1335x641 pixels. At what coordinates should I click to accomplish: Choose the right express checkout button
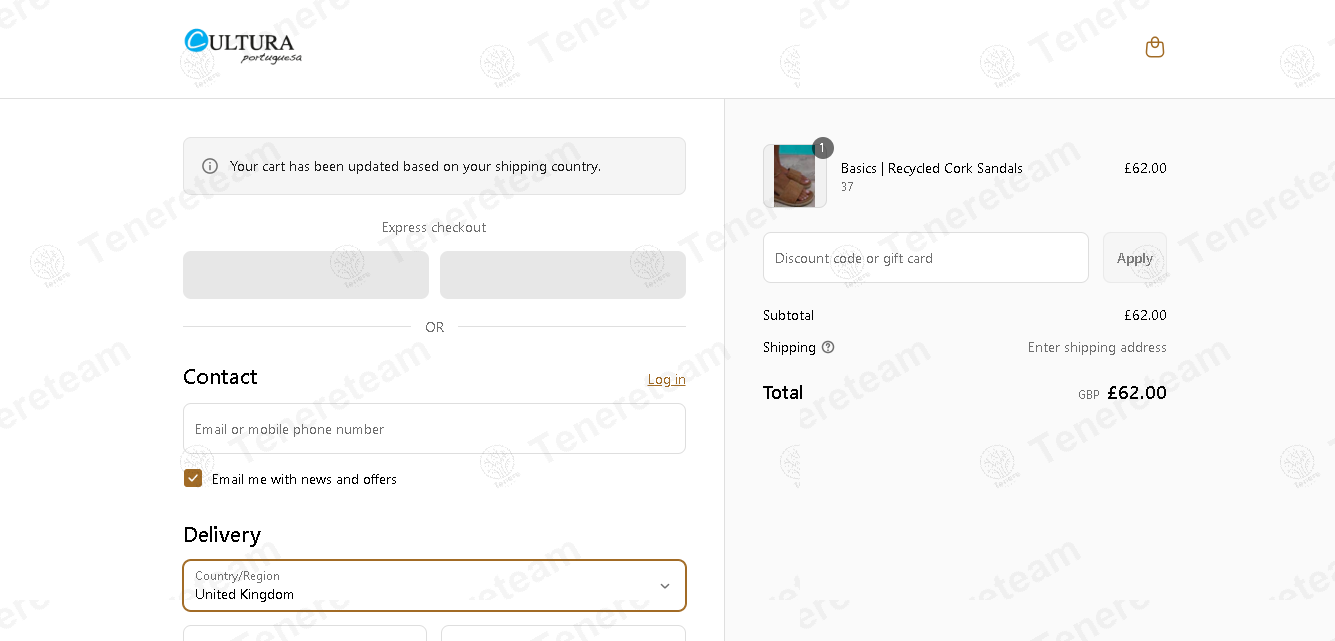563,275
